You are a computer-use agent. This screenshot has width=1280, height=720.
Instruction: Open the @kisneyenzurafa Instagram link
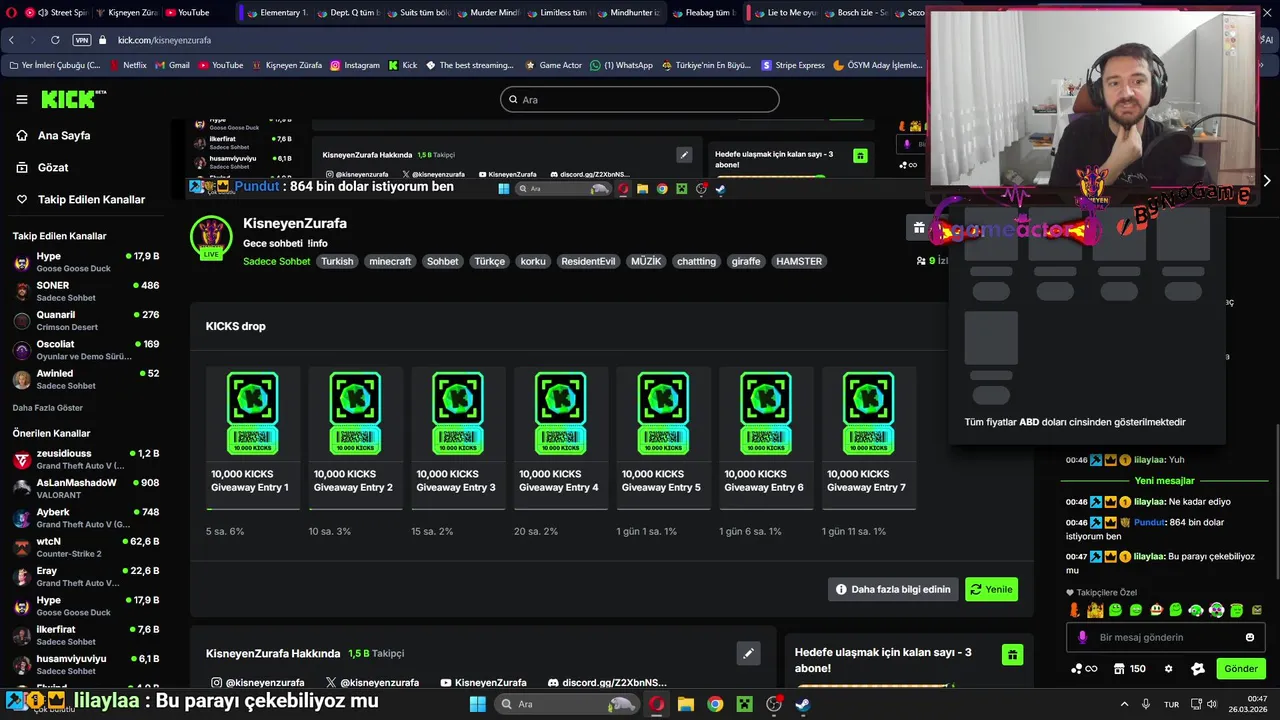[258, 683]
